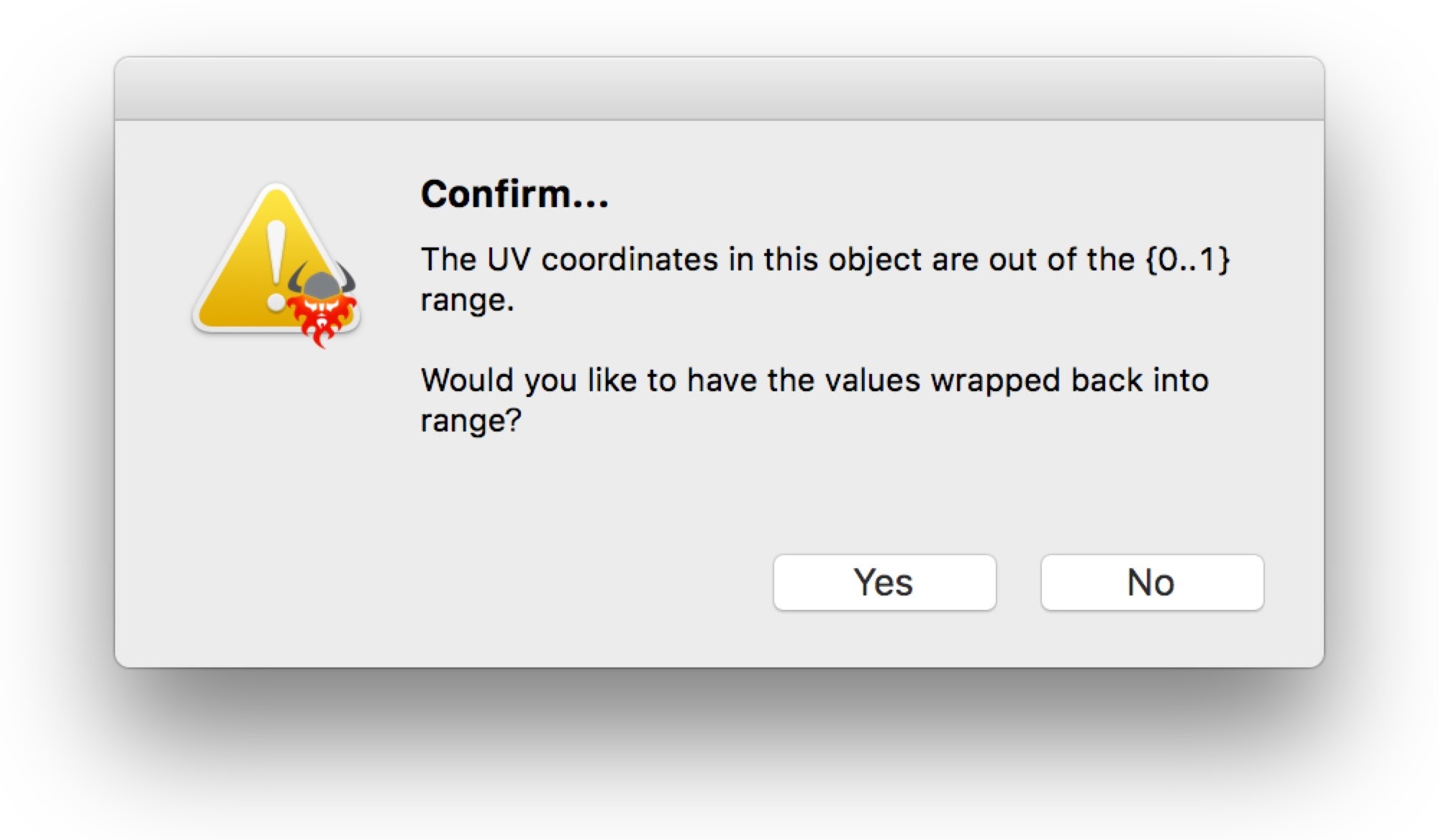Click the "{0..1}" range text
This screenshot has height=840, width=1439.
[x=1187, y=259]
